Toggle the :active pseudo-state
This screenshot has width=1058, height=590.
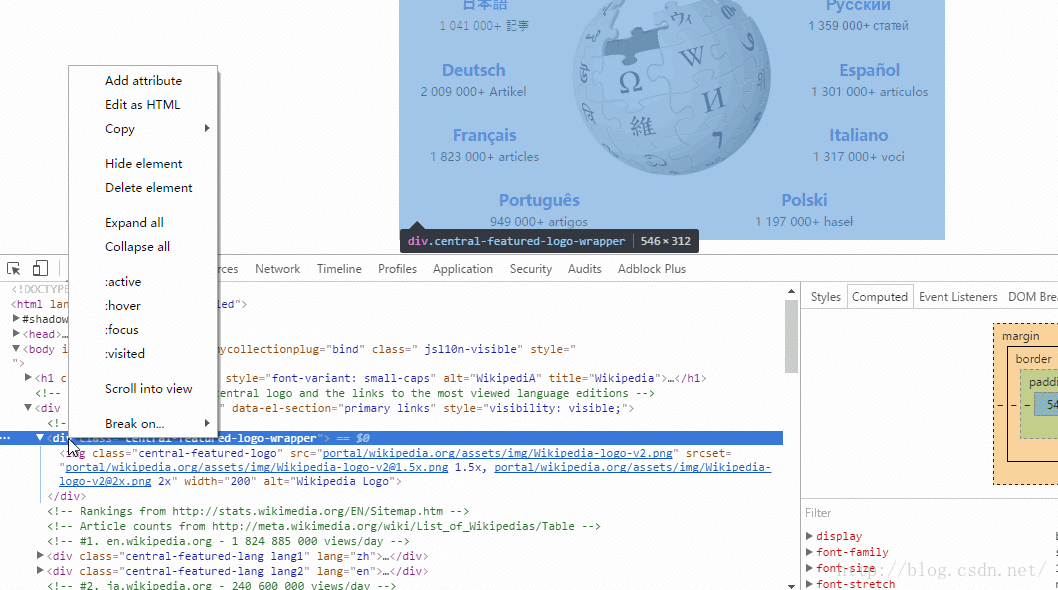click(143, 281)
